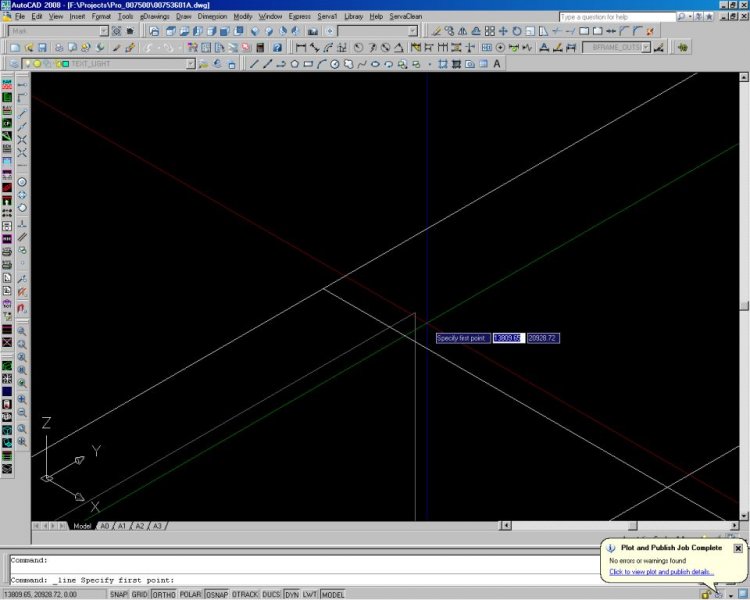Viewport: 750px width, 600px height.
Task: Click the snap magnet icon in left toolbar
Action: pyautogui.click(x=21, y=307)
